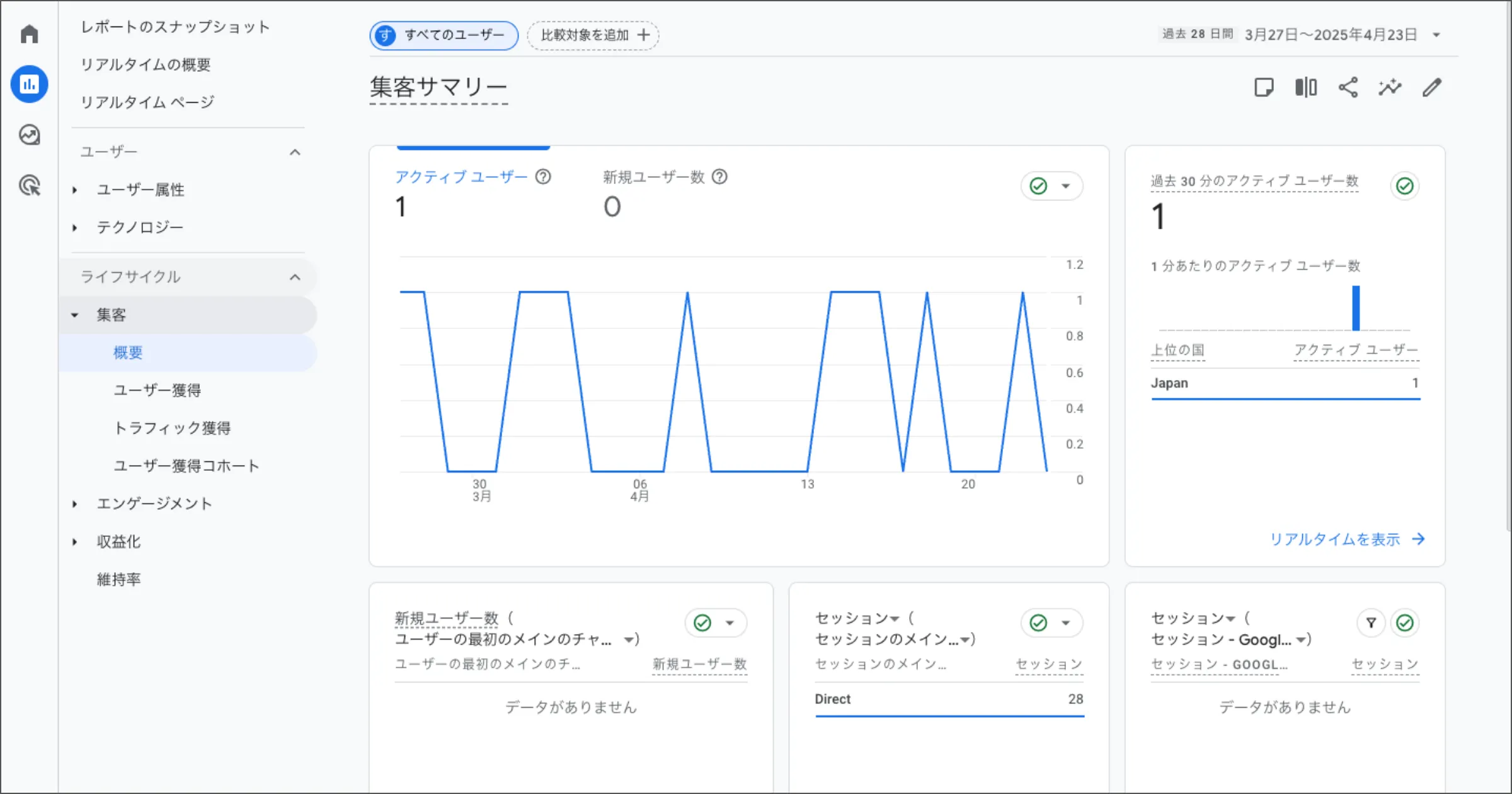The image size is (1512, 794).
Task: Add a comparison with 比較対象を追加
Action: (x=593, y=35)
